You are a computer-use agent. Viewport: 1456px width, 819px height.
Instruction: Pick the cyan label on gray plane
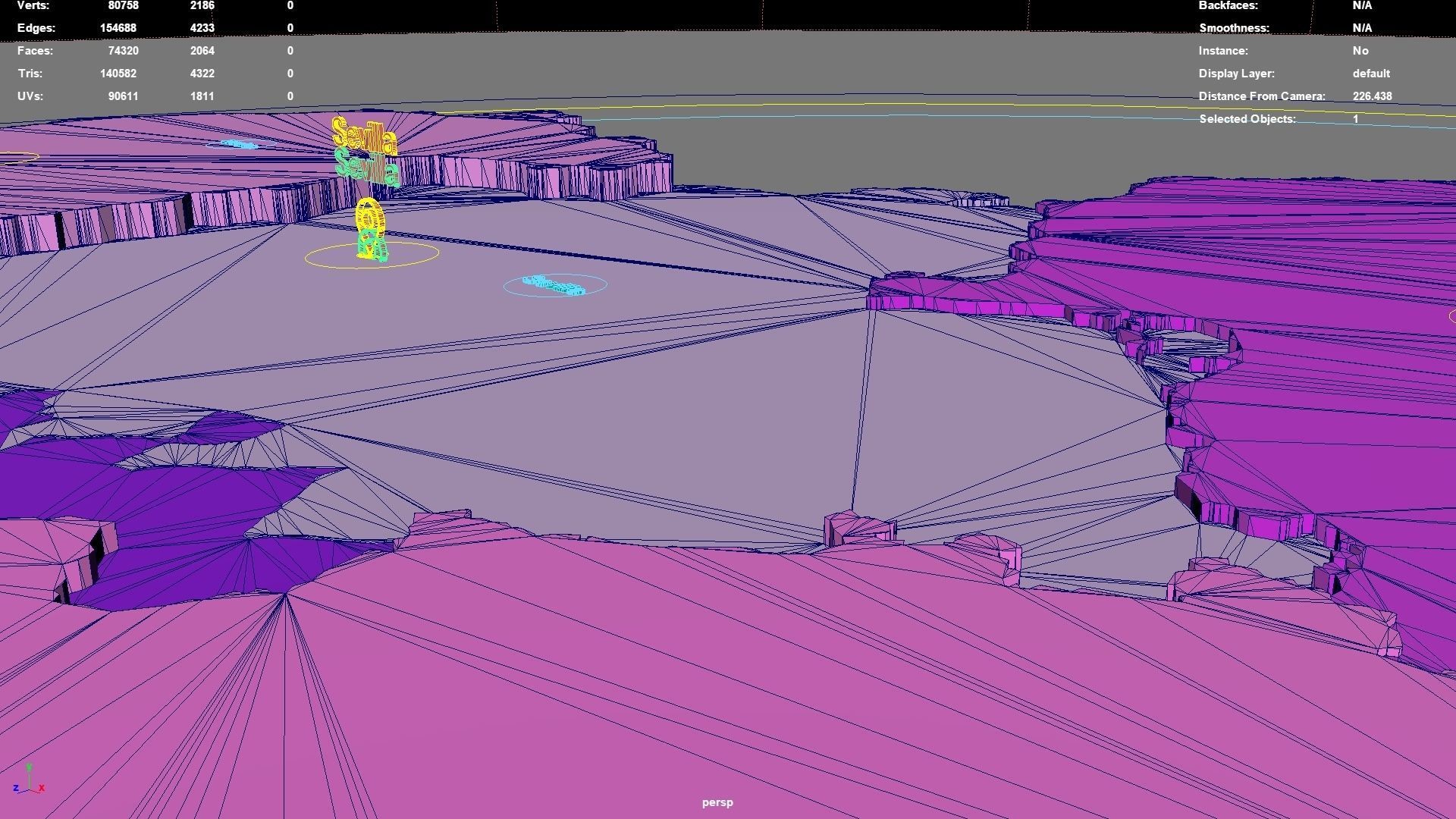coord(554,285)
